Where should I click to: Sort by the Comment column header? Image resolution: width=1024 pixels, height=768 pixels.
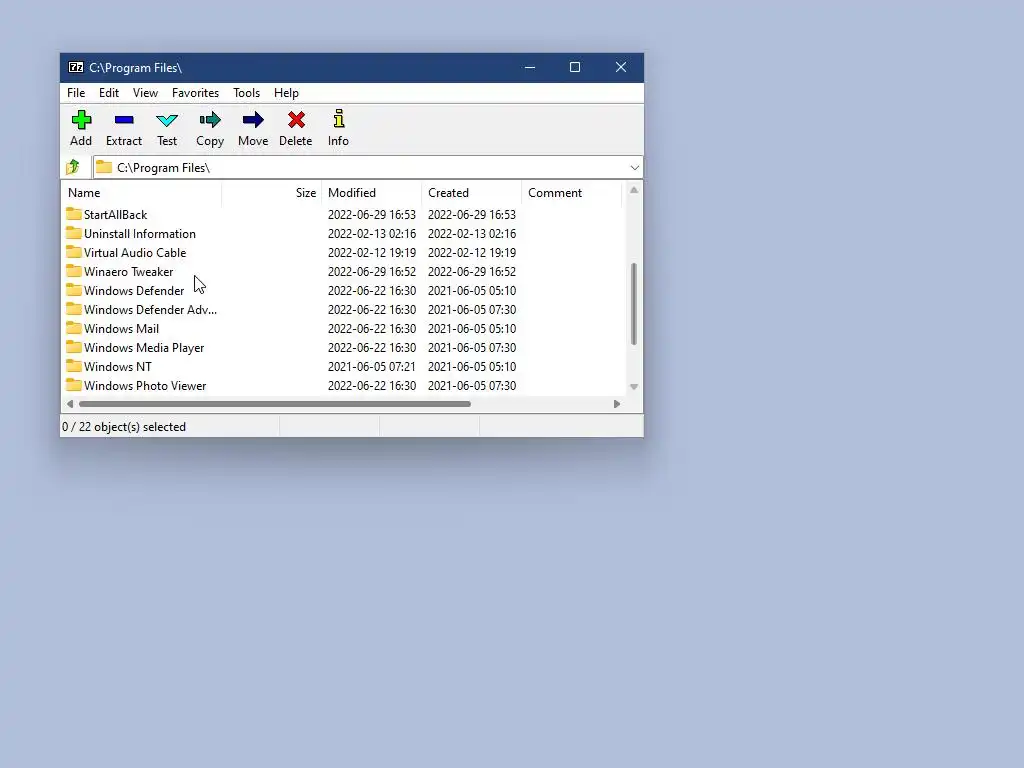click(x=571, y=193)
